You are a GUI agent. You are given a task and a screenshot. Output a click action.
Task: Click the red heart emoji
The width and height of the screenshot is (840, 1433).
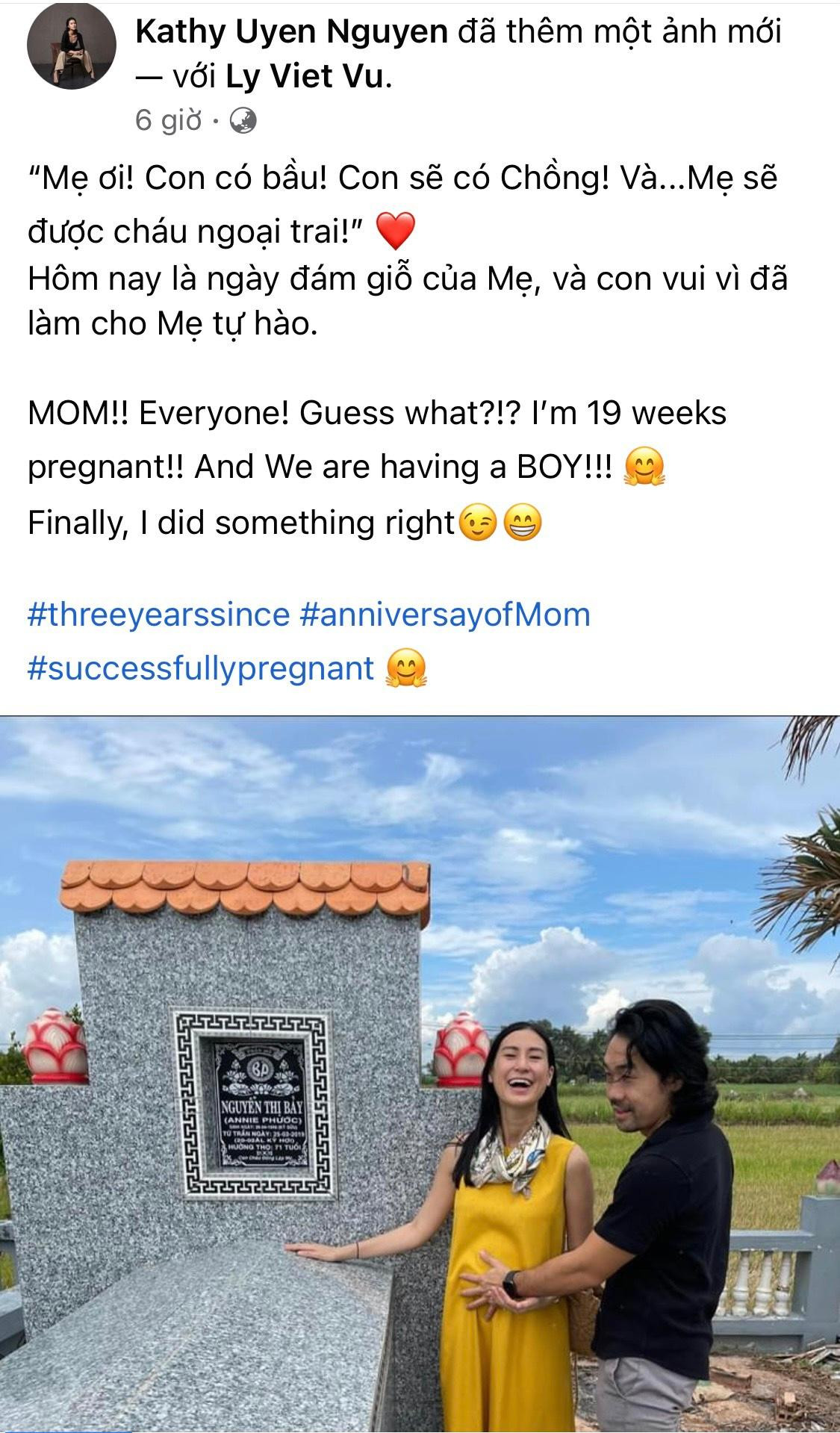[x=396, y=231]
